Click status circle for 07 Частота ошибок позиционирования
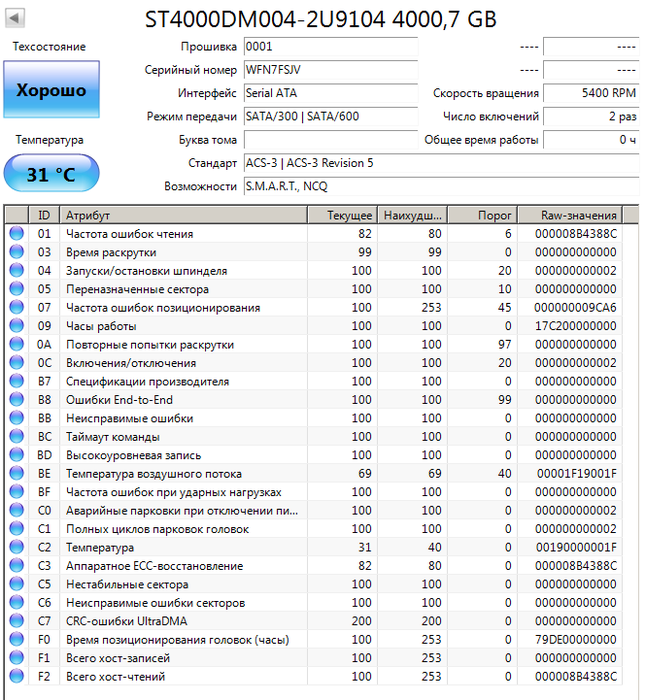The height and width of the screenshot is (700, 646). pos(17,307)
